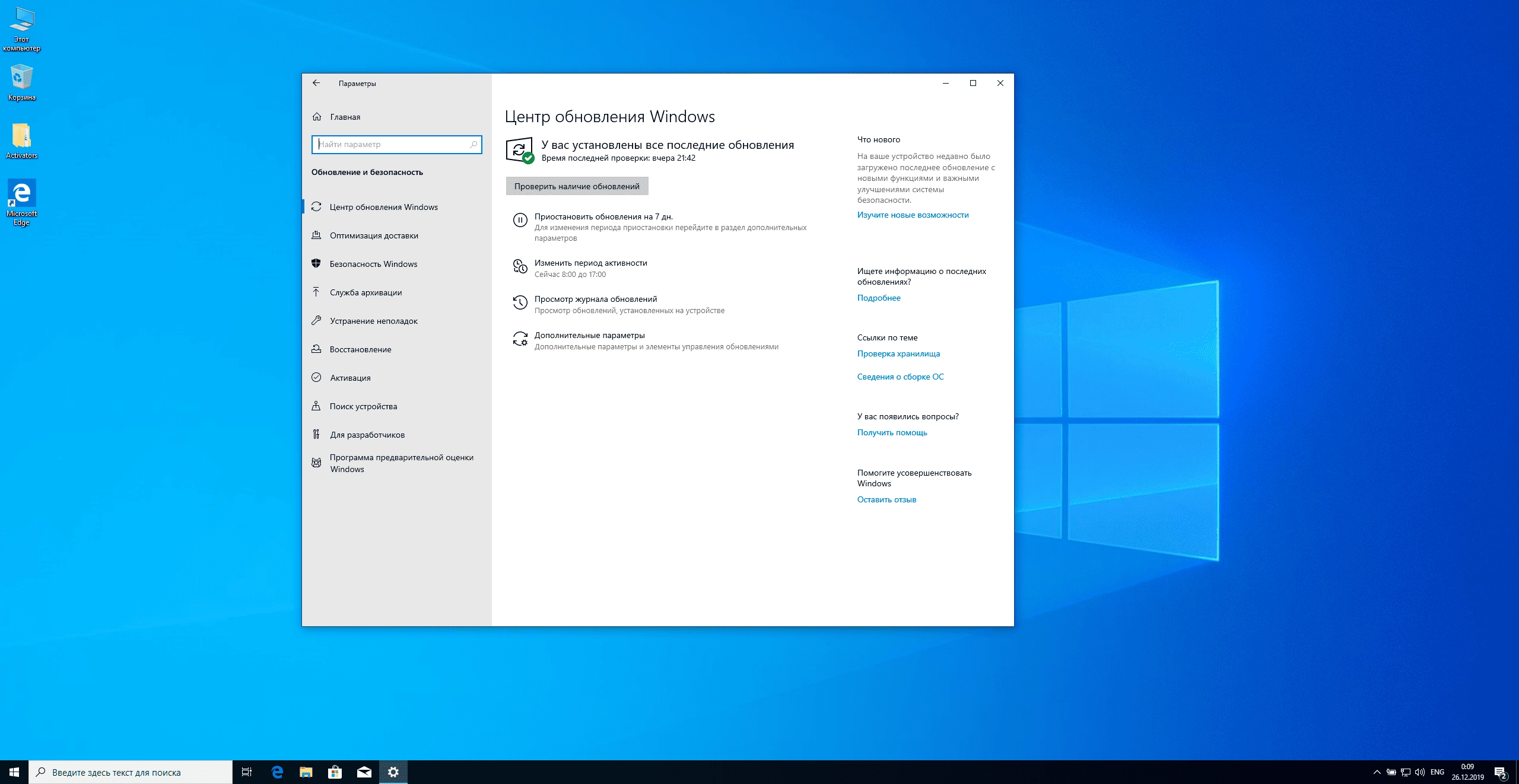Click the Windows Start button
1519x784 pixels.
click(14, 772)
